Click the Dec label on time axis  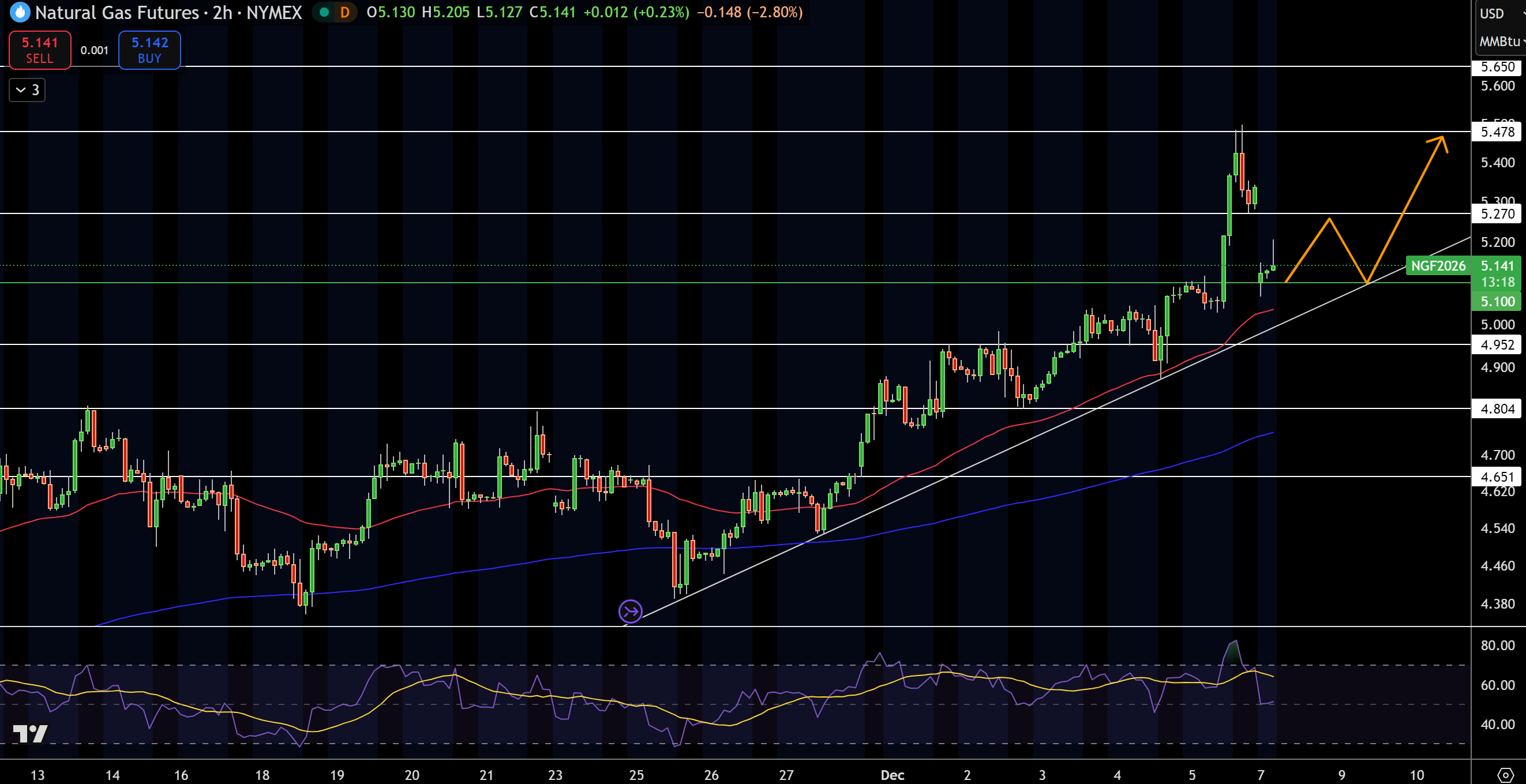[892, 775]
